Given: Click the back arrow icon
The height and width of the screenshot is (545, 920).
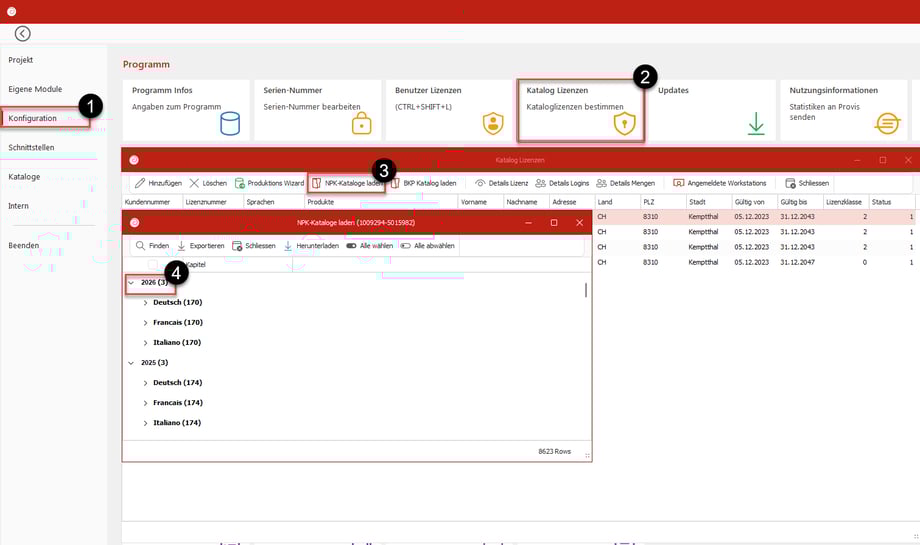Looking at the screenshot, I should [x=22, y=34].
